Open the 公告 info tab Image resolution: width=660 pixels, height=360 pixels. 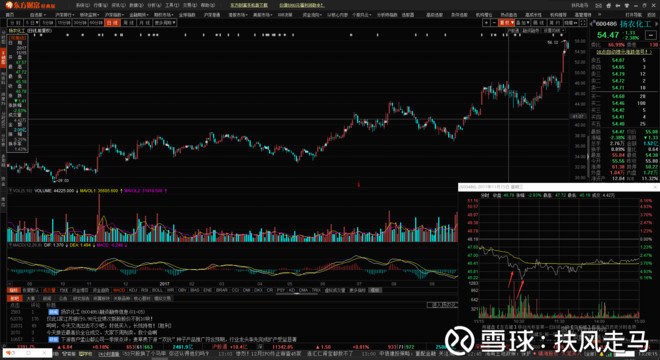(63, 299)
